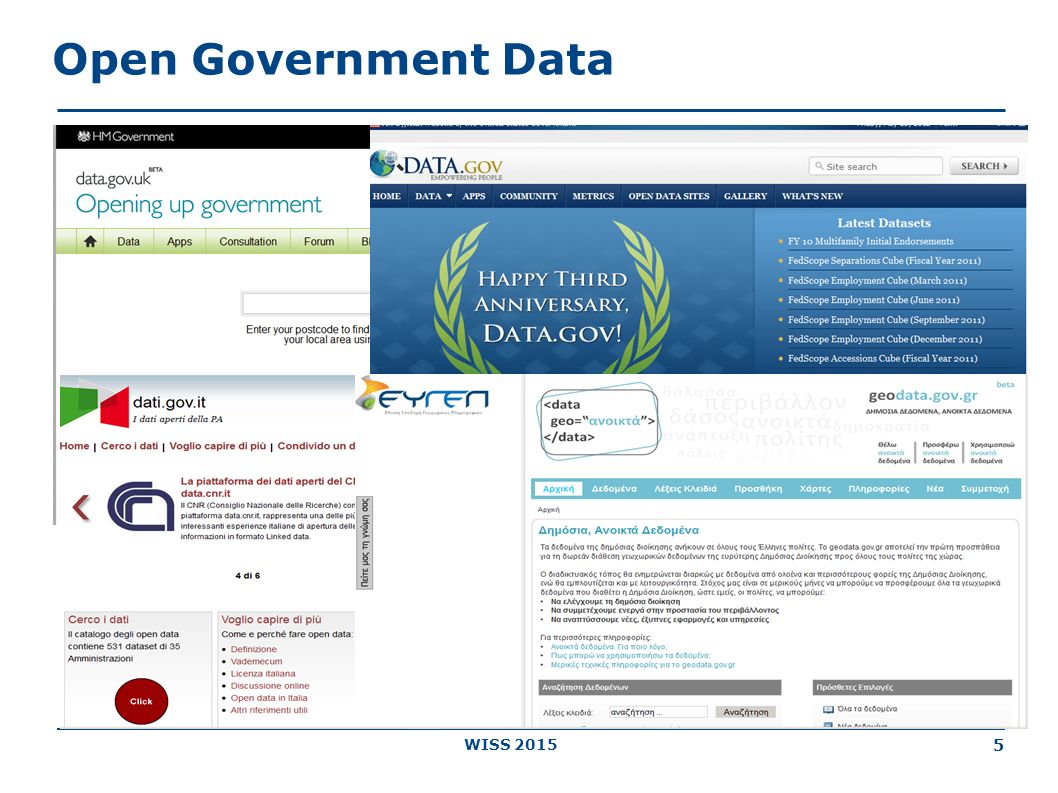The image size is (1058, 793).
Task: Open FedScope Employment Cube (March 2011)
Action: point(877,280)
